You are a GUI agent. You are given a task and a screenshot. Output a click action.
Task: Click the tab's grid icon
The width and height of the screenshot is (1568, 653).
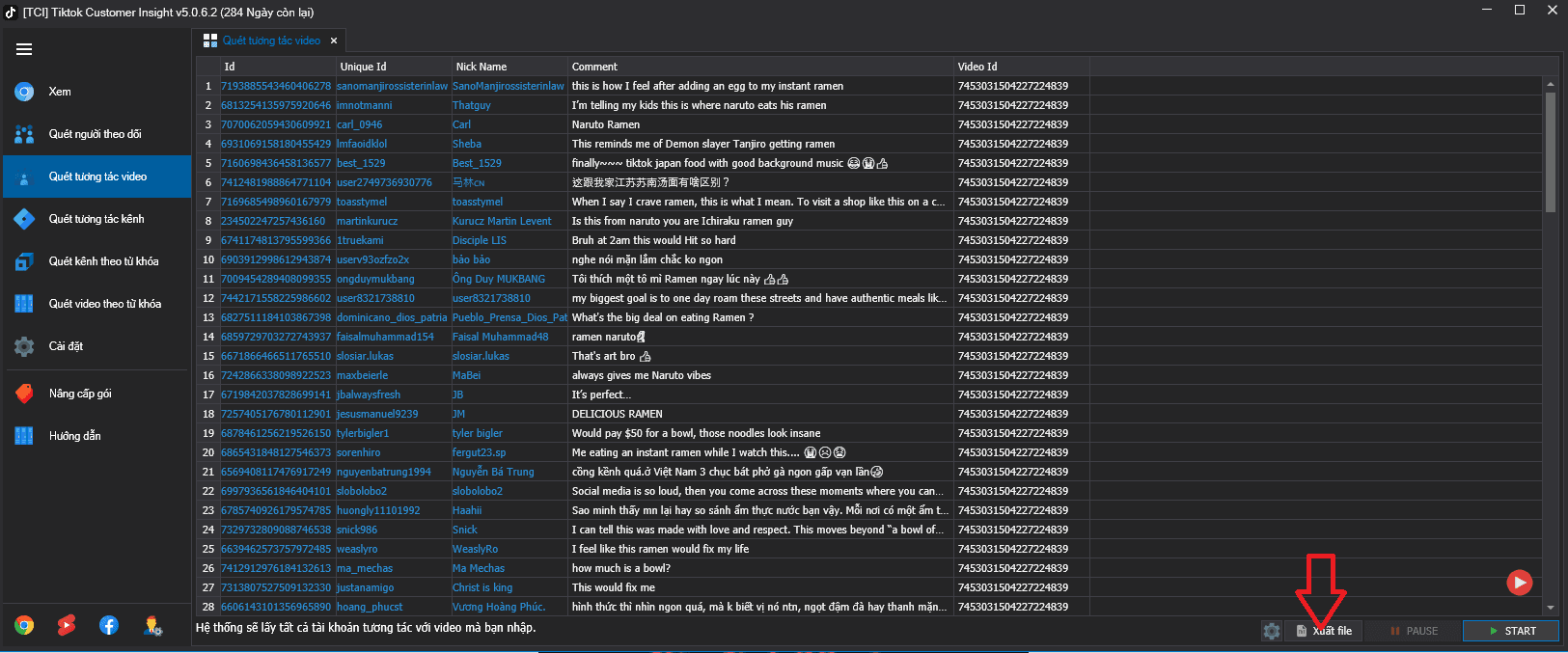210,41
